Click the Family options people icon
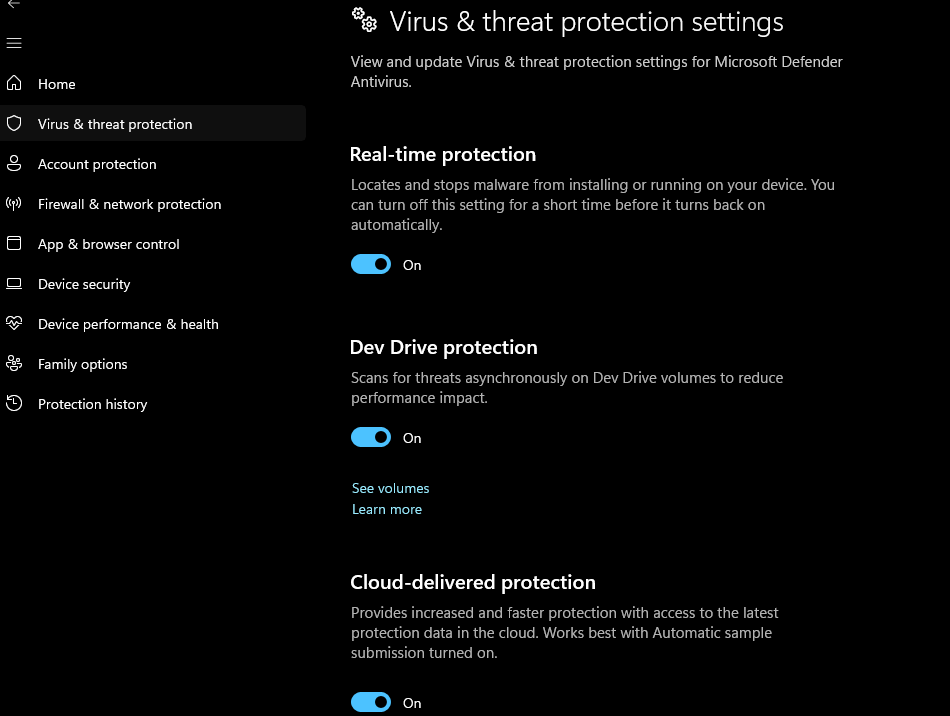 (x=14, y=364)
